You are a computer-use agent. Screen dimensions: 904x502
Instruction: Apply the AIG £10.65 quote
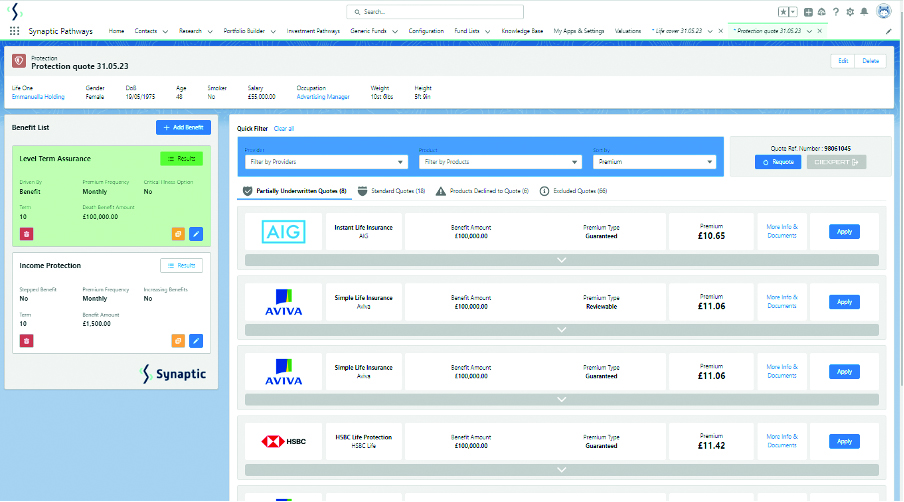[x=845, y=232]
